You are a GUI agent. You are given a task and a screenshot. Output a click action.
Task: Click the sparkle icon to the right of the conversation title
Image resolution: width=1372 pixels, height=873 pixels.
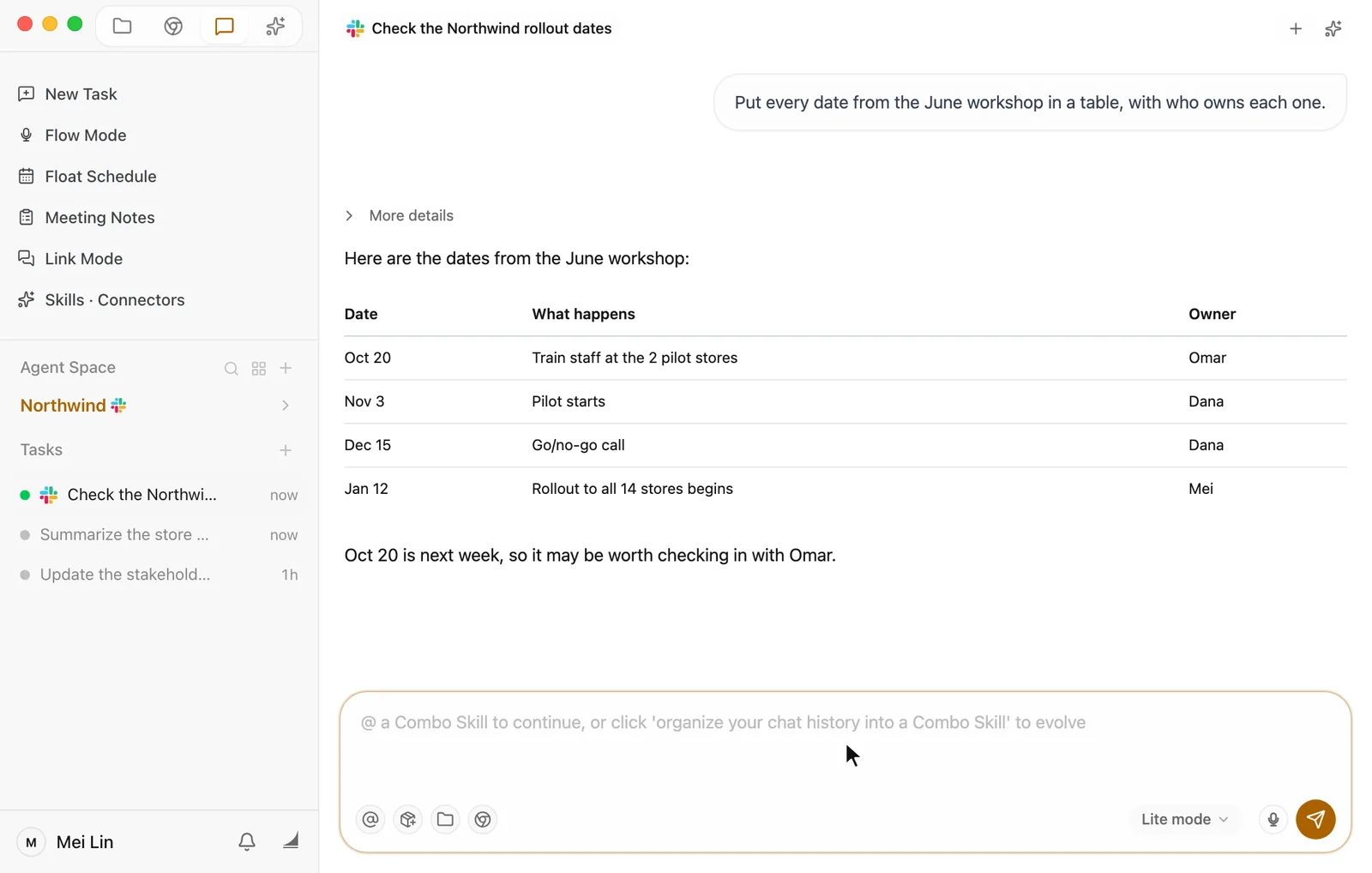[1333, 29]
